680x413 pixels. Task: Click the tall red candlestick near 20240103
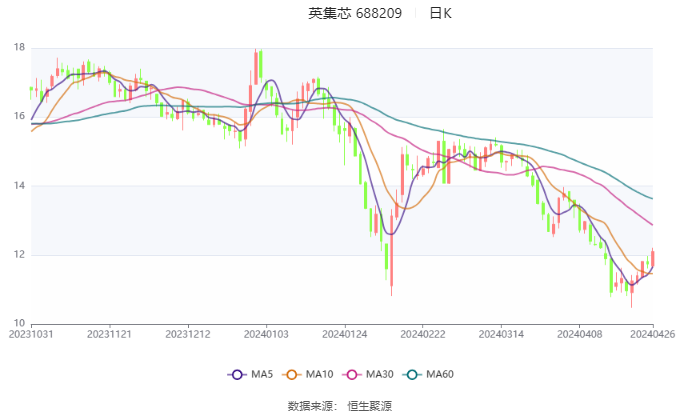256,67
